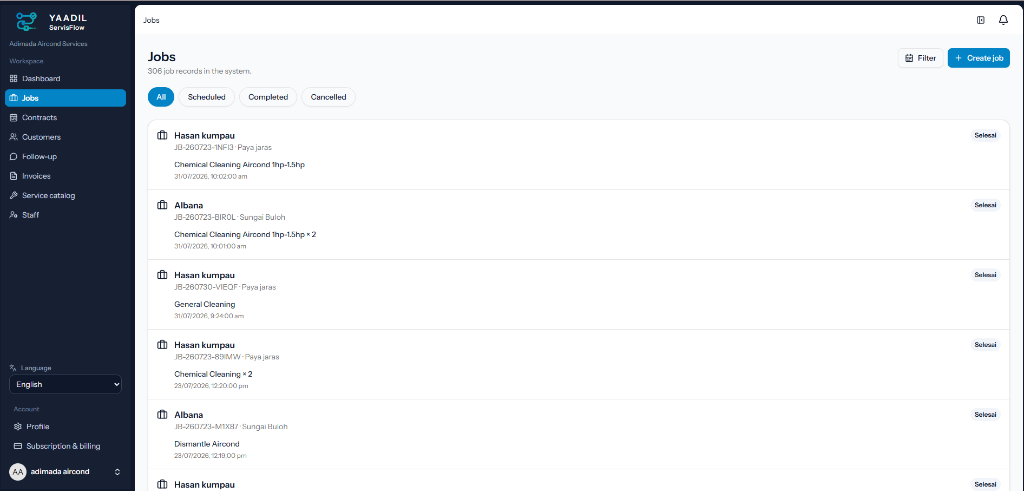
Task: Open the Invoices document icon
Action: click(14, 176)
